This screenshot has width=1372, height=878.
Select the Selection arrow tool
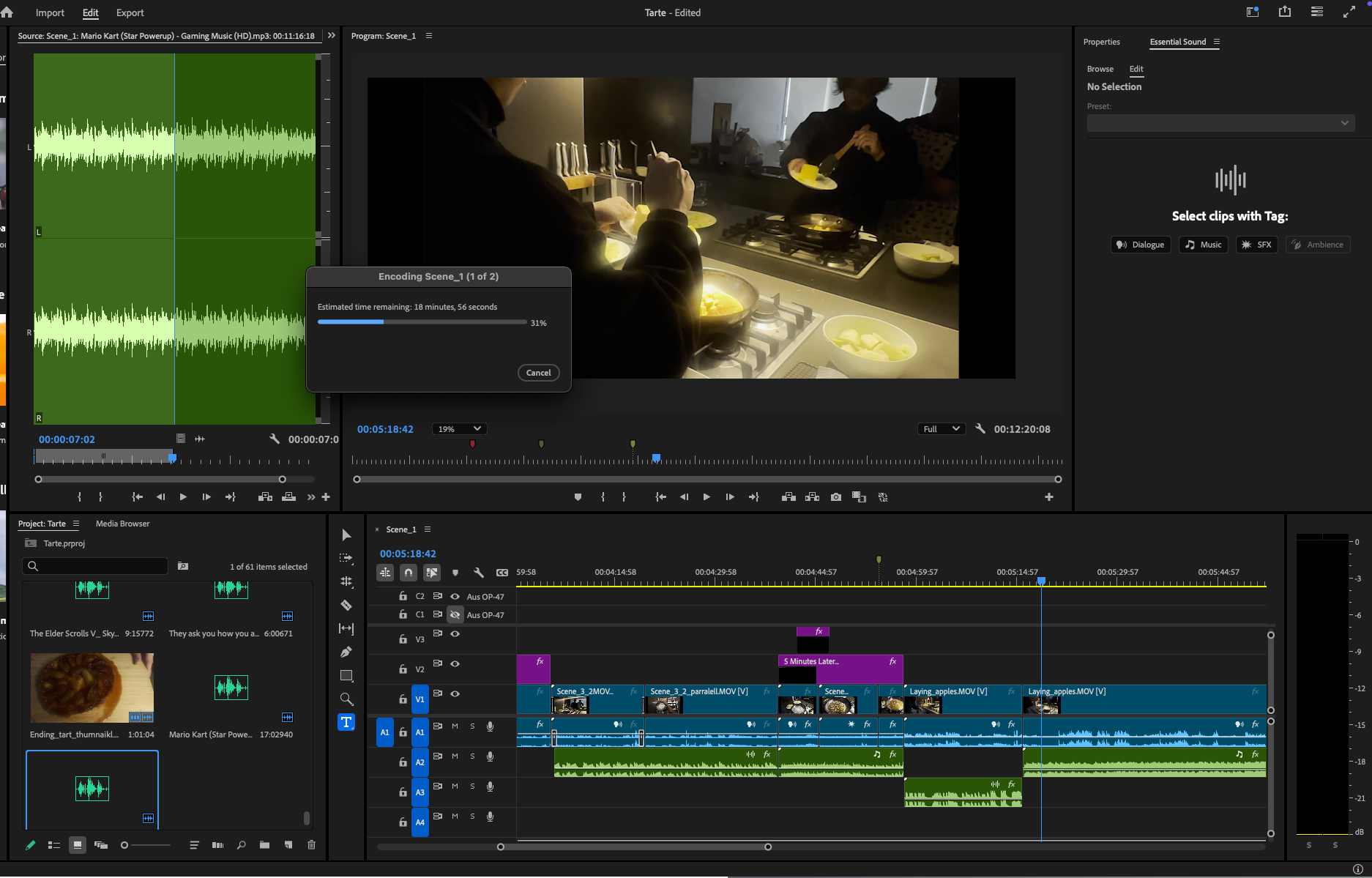point(346,535)
